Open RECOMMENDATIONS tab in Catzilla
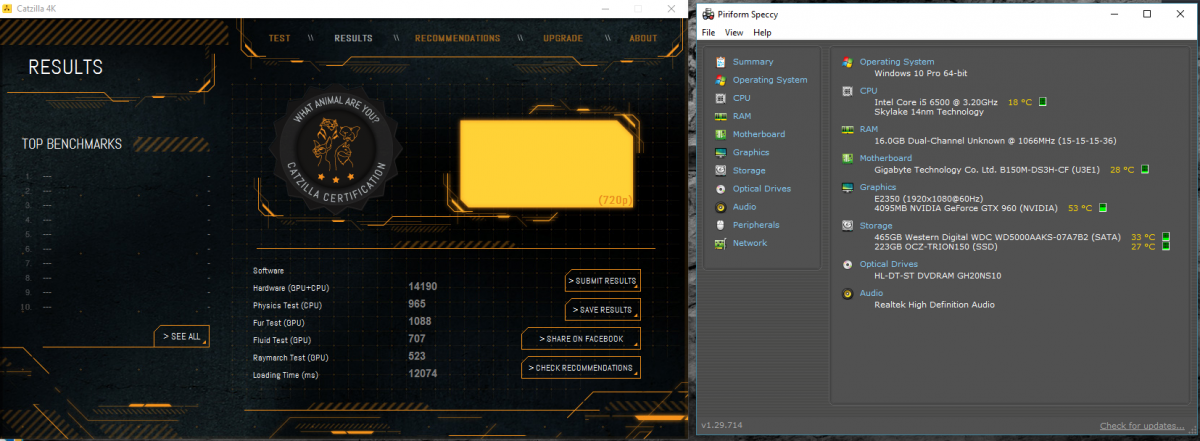 (457, 38)
